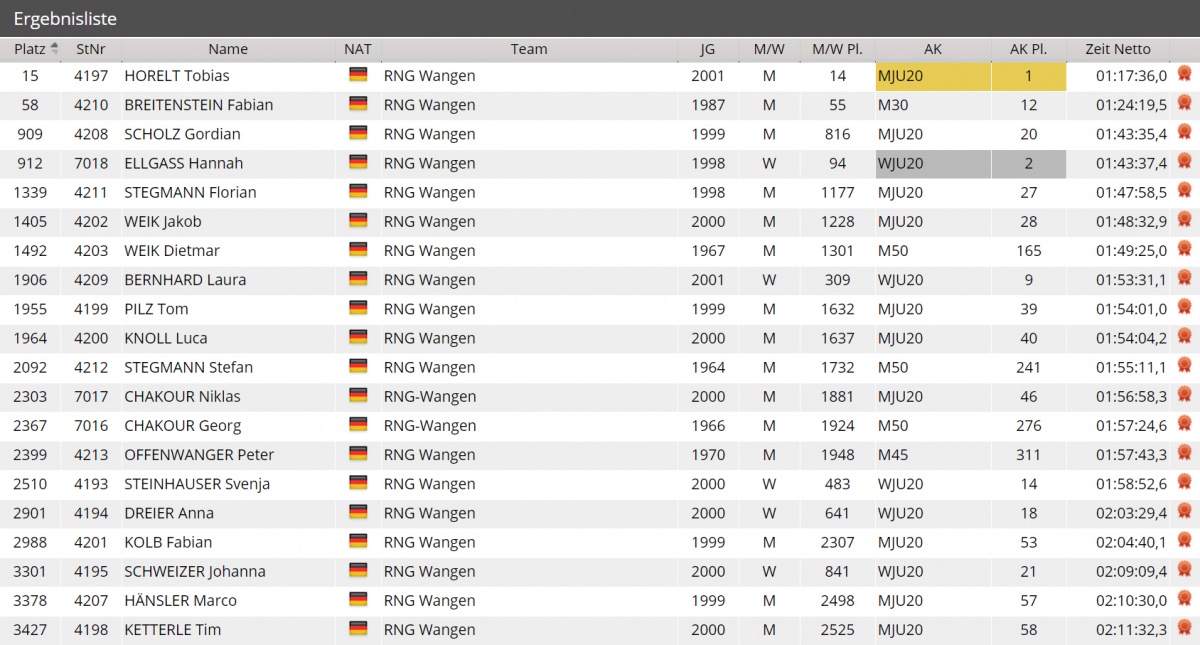
Task: Click M/W Pl. value 2525
Action: point(838,630)
